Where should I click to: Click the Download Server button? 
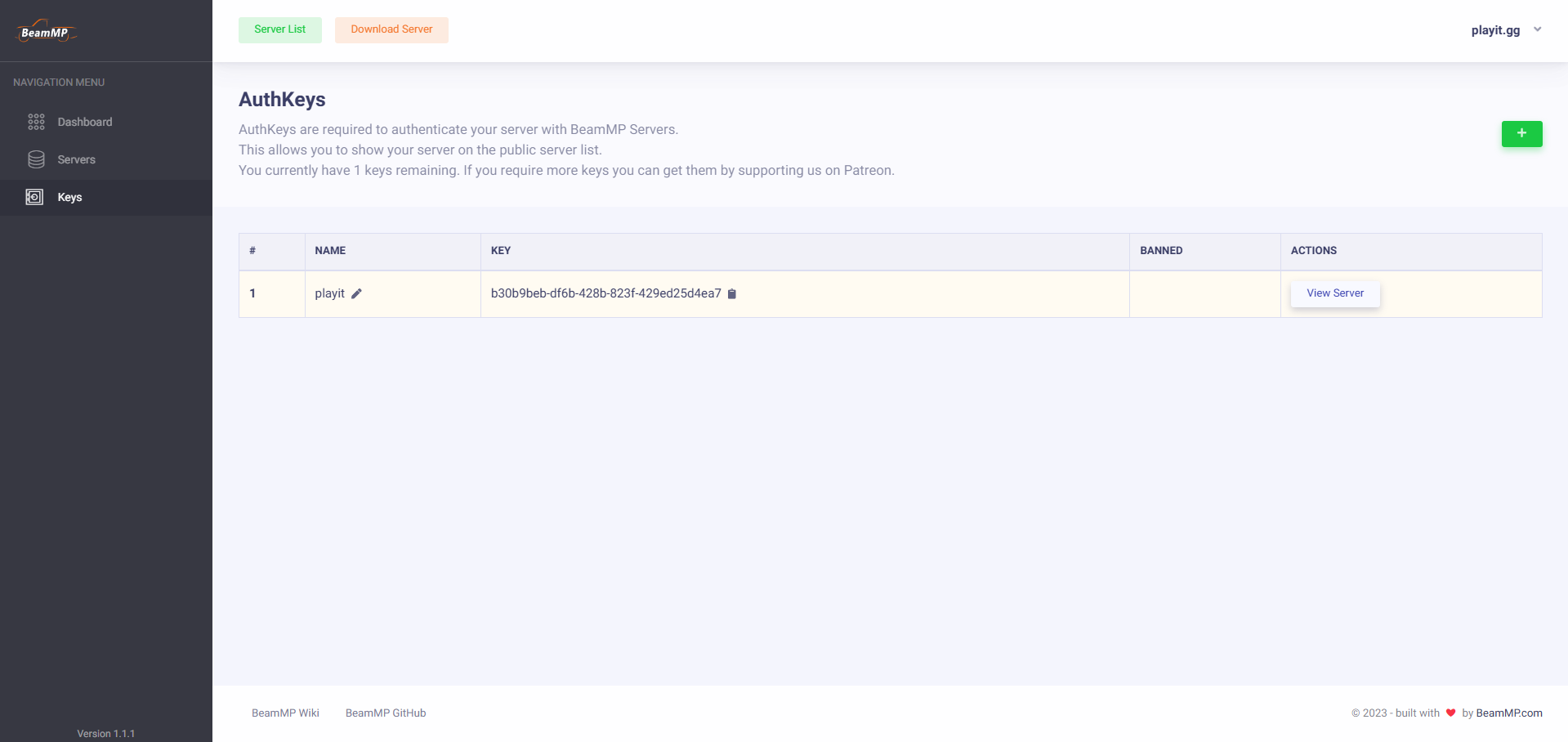(391, 29)
